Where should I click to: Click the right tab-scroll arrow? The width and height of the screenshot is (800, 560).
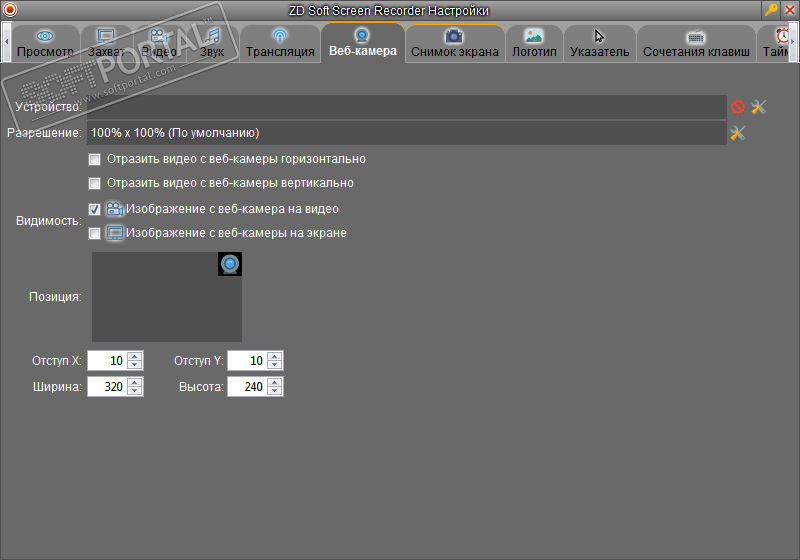coord(792,42)
